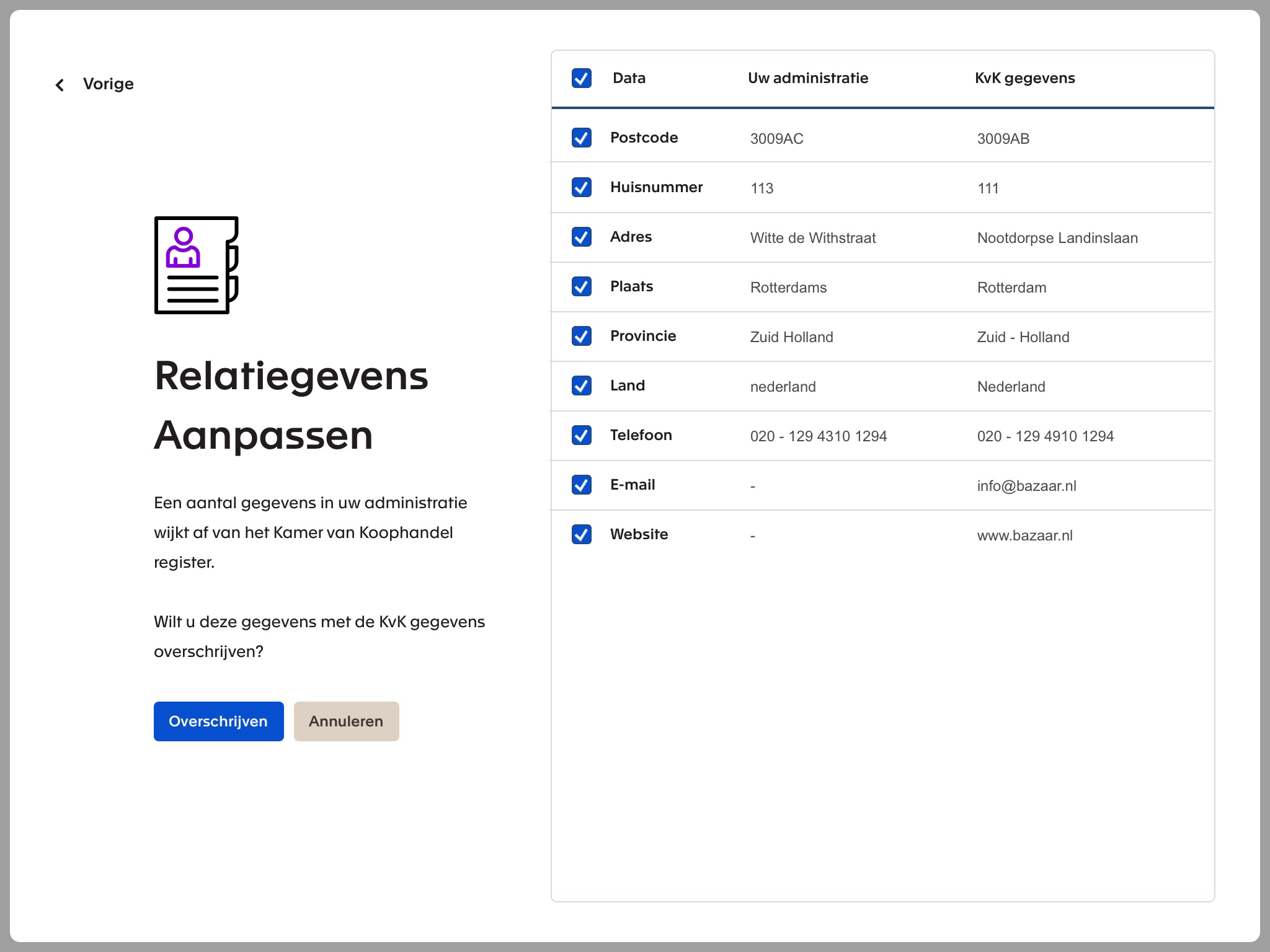Disable the Provincie checkbox
Viewport: 1270px width, 952px height.
click(581, 336)
